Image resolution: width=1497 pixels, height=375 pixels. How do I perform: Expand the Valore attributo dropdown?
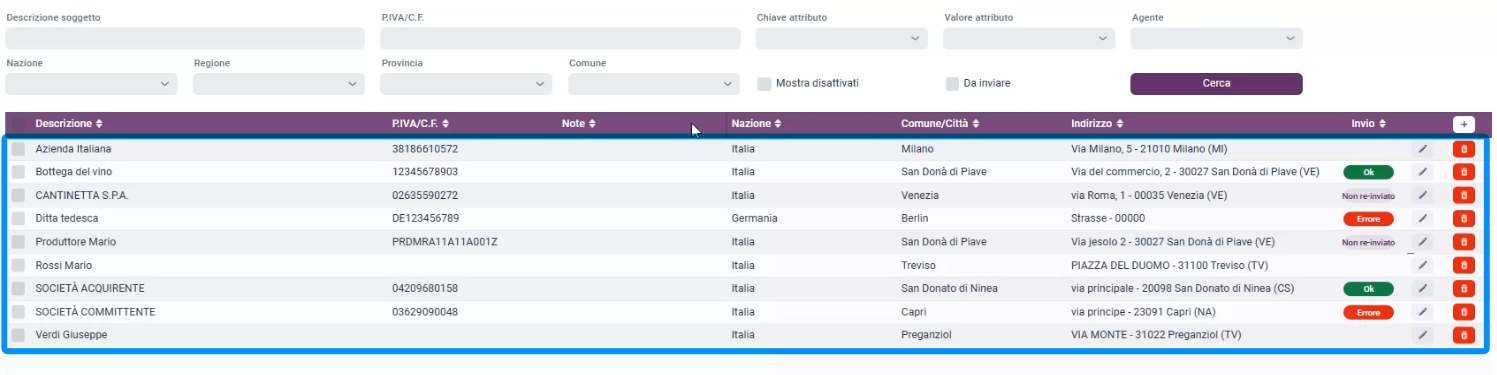(1029, 38)
